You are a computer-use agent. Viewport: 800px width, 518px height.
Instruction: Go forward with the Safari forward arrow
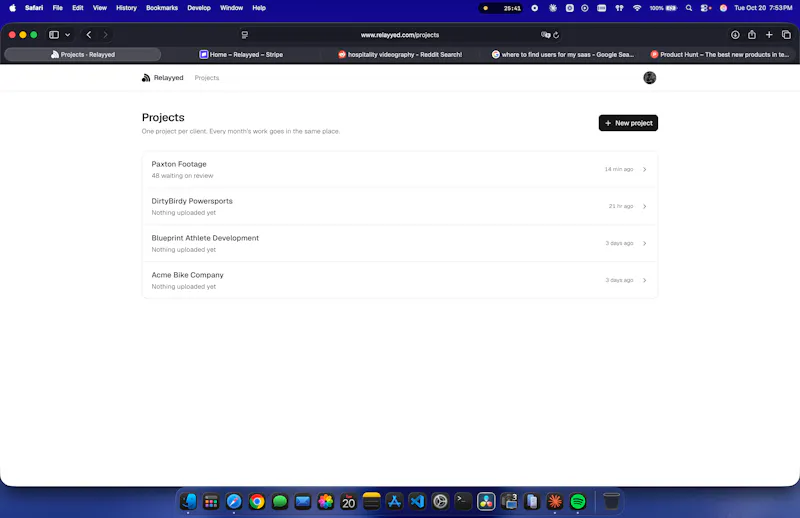[x=105, y=35]
